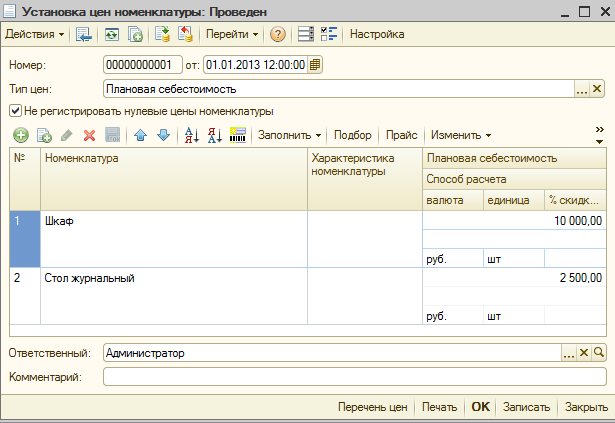Click the Ответственный field Администратор
The image size is (615, 423).
click(333, 353)
